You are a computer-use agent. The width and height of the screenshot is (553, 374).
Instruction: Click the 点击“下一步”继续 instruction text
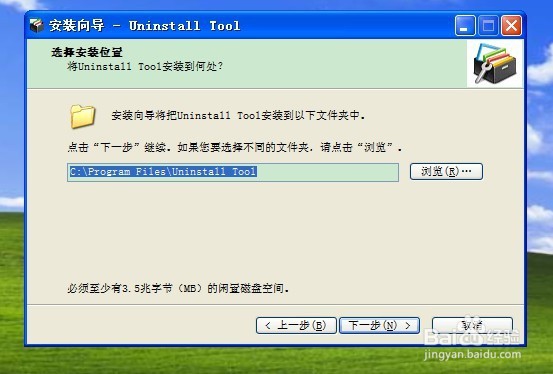pos(235,147)
